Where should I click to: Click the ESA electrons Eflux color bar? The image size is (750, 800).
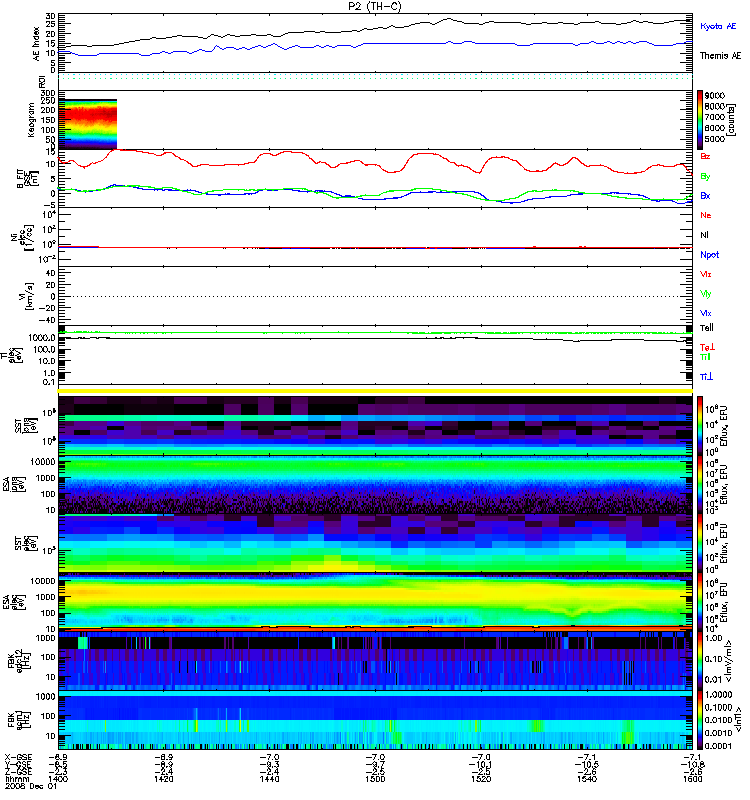[x=700, y=603]
